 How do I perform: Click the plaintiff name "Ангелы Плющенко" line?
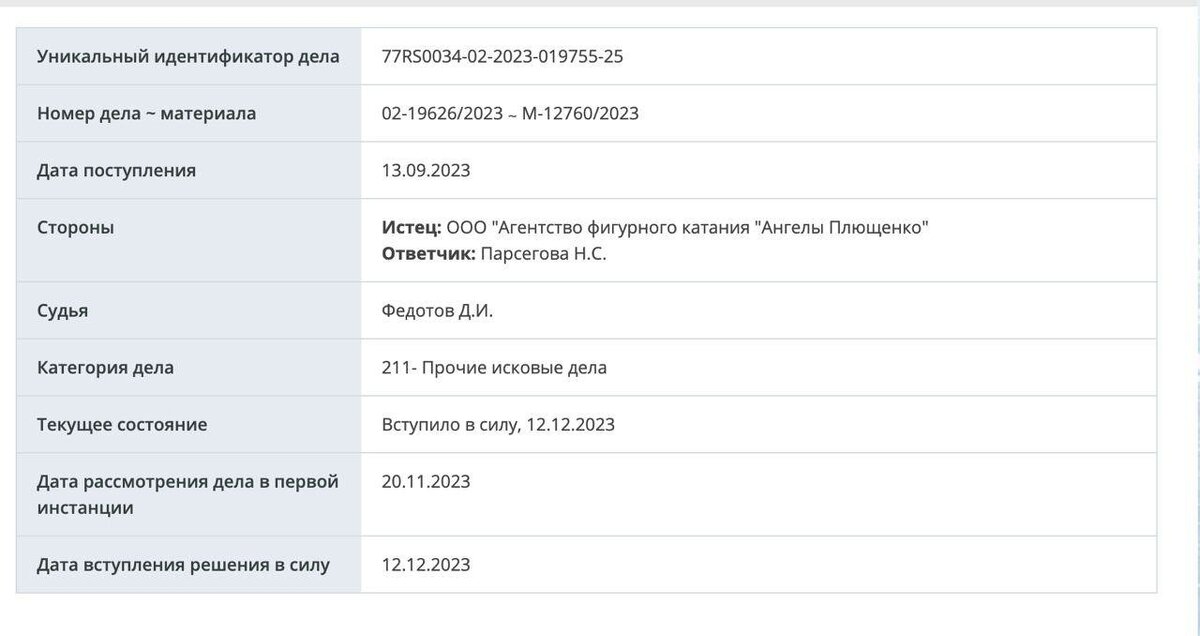(656, 227)
